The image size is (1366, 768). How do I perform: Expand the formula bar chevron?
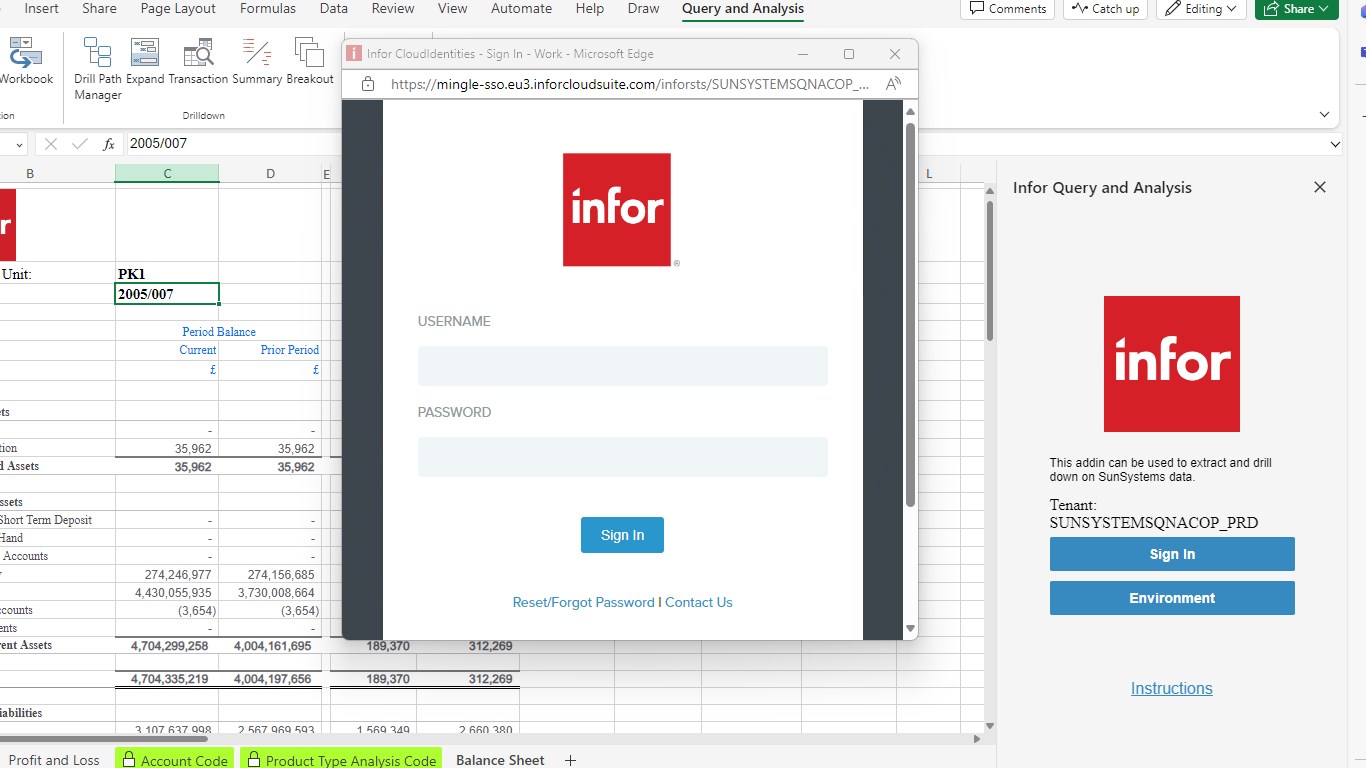[x=1336, y=144]
